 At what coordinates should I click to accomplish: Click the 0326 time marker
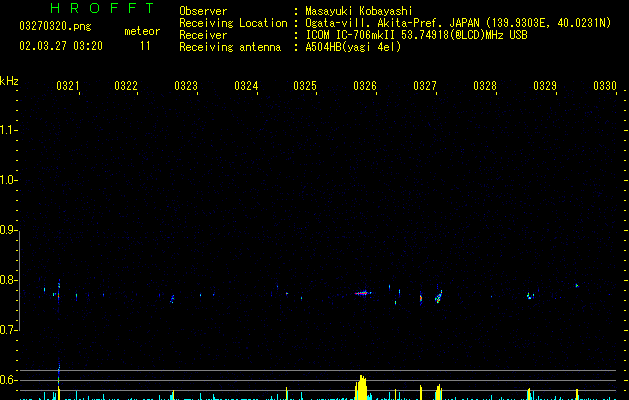coord(365,86)
